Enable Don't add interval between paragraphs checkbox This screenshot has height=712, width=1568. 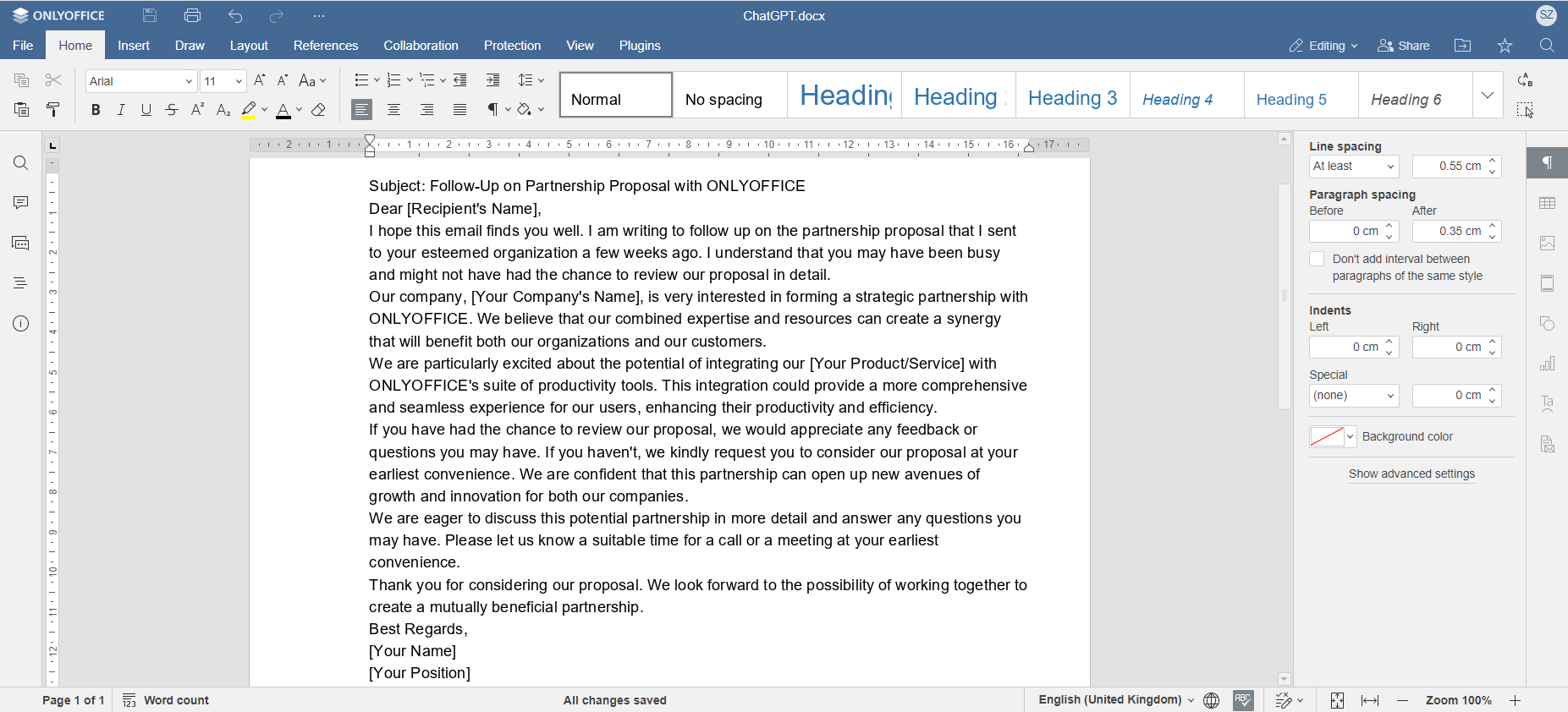[1317, 260]
